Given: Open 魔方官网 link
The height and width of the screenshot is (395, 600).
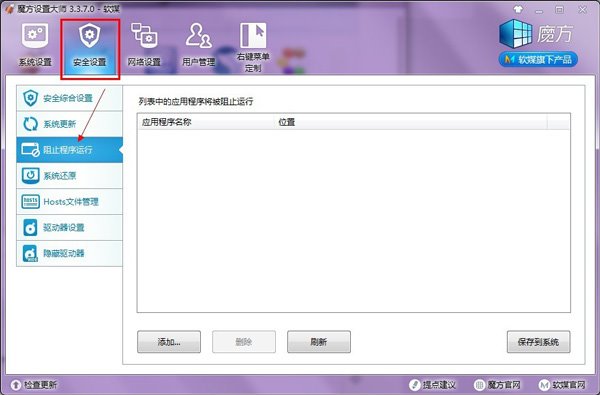Looking at the screenshot, I should tap(497, 385).
